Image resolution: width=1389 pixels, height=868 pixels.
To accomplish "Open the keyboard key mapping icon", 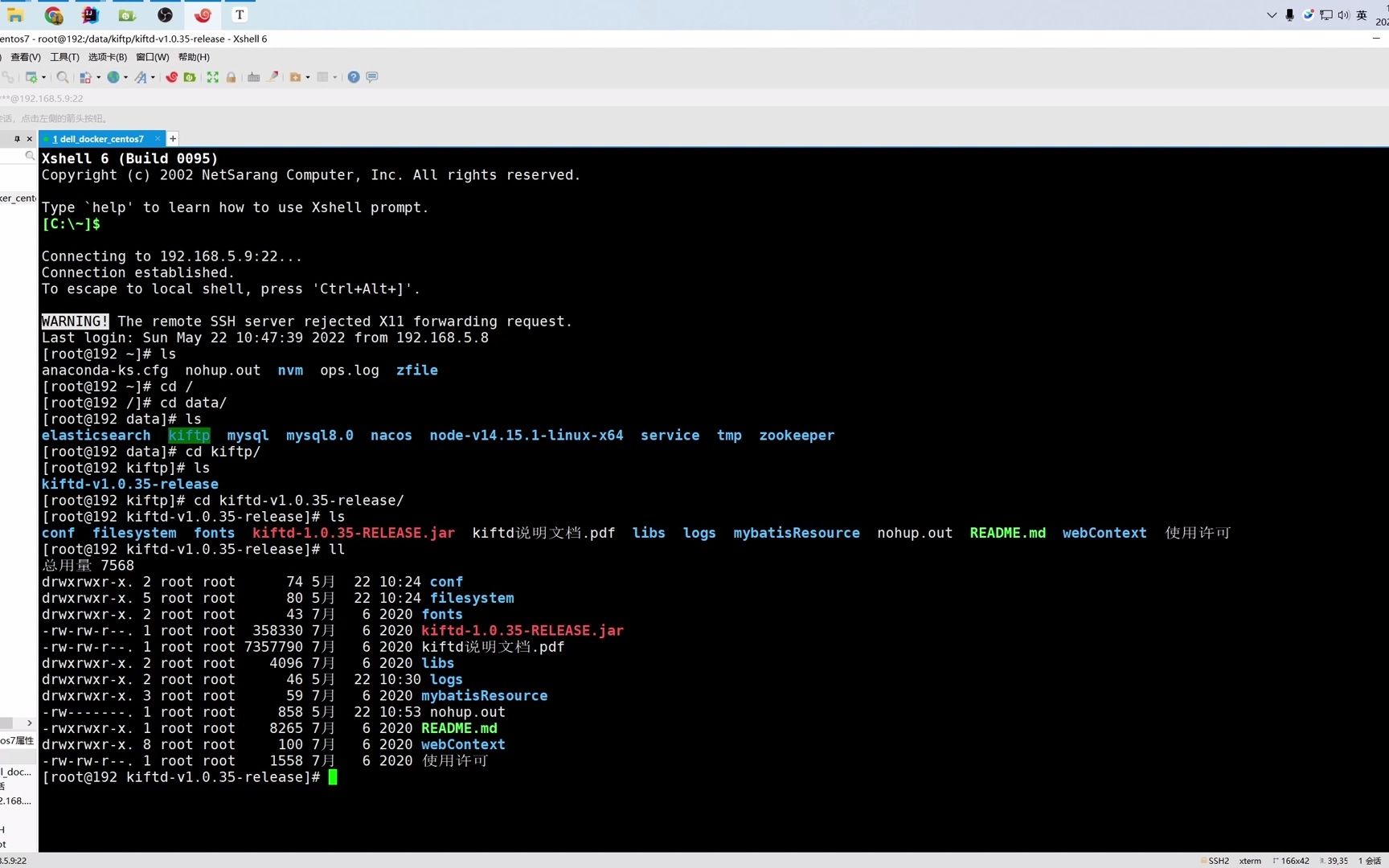I will 253,77.
